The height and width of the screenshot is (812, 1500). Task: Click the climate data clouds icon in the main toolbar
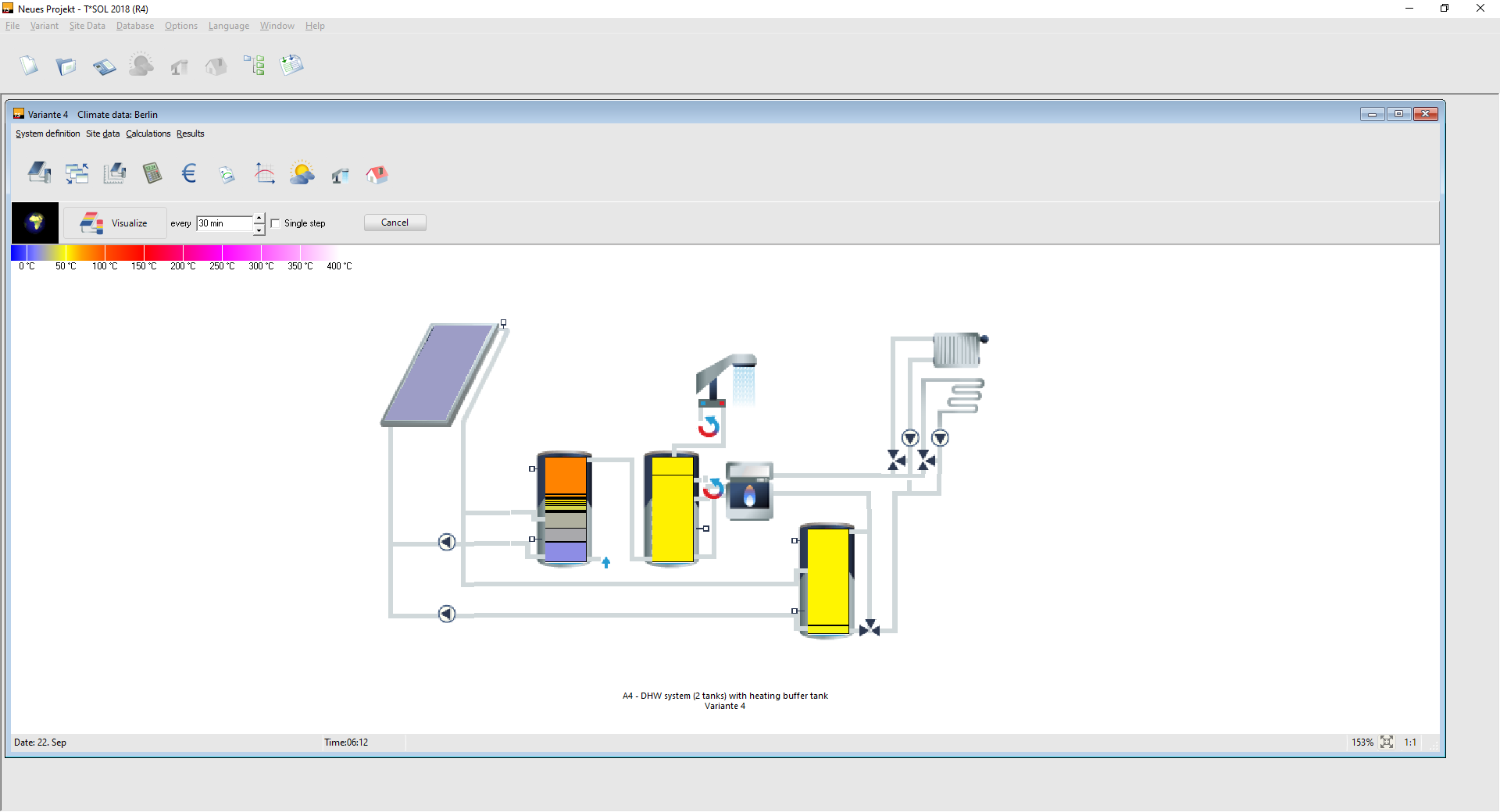pyautogui.click(x=141, y=65)
